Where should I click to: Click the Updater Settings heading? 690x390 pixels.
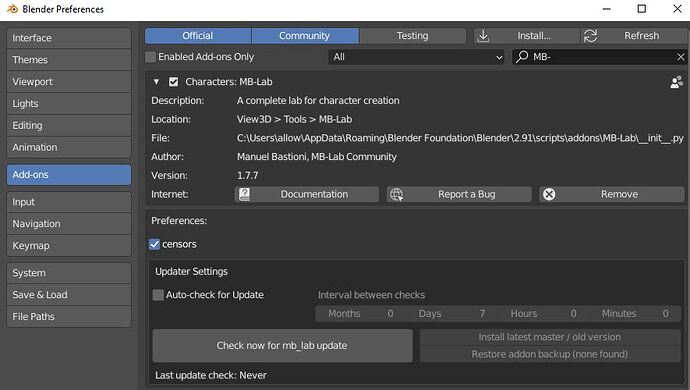click(191, 272)
